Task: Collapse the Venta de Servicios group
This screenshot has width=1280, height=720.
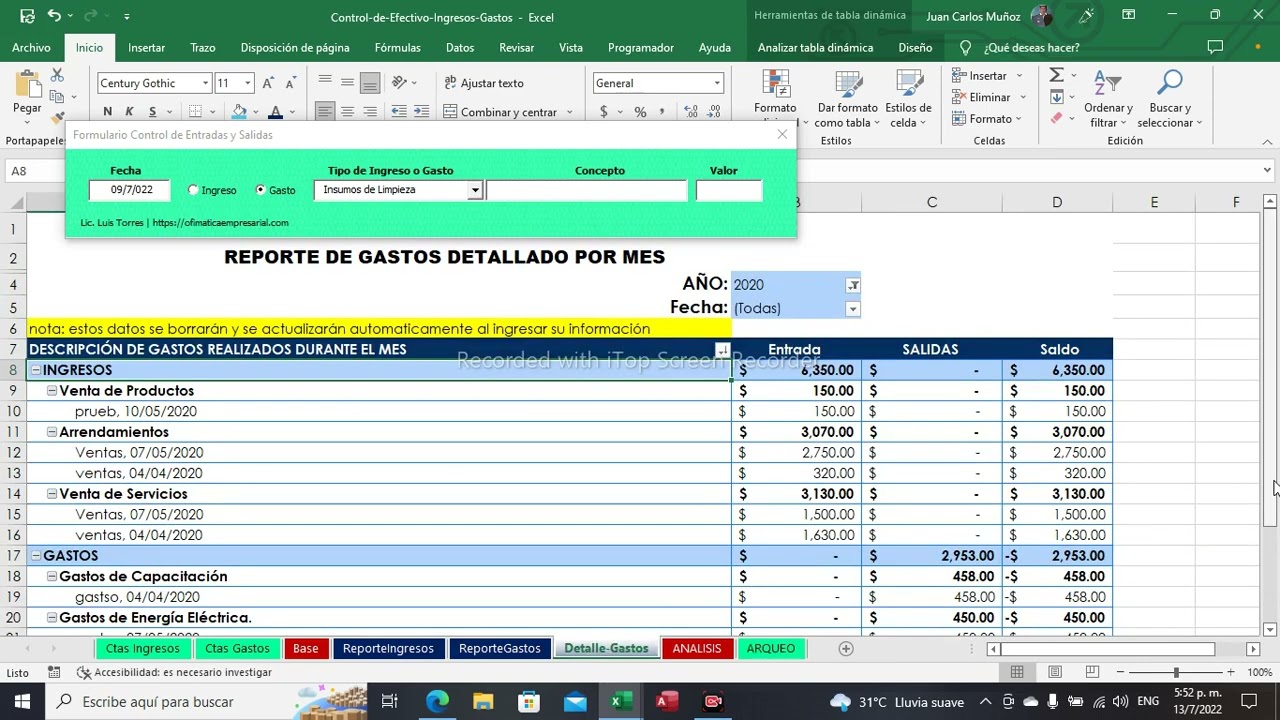Action: click(x=52, y=494)
